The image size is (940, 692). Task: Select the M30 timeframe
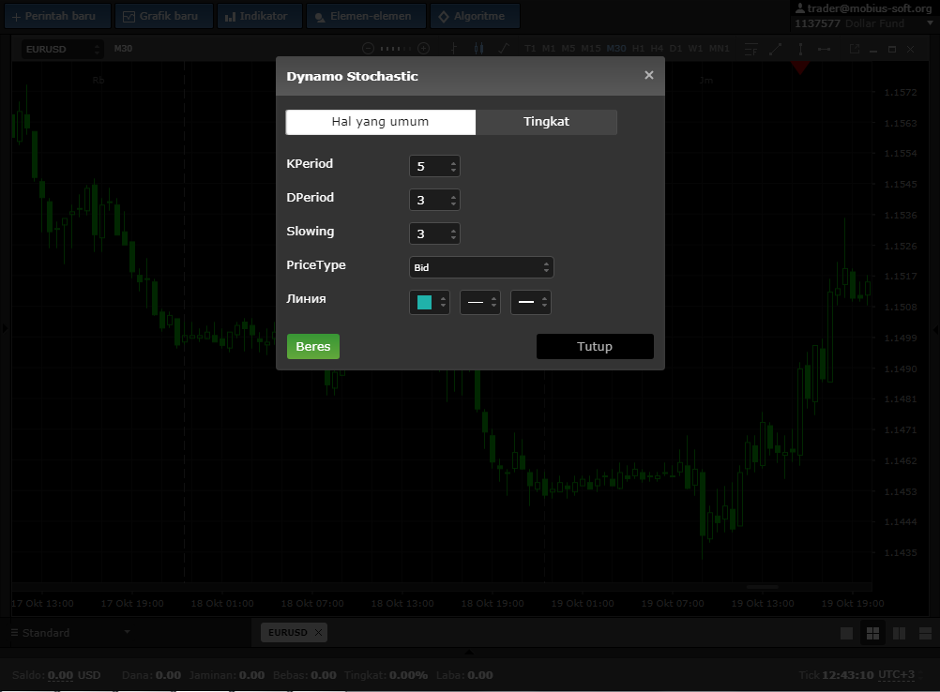click(x=616, y=49)
